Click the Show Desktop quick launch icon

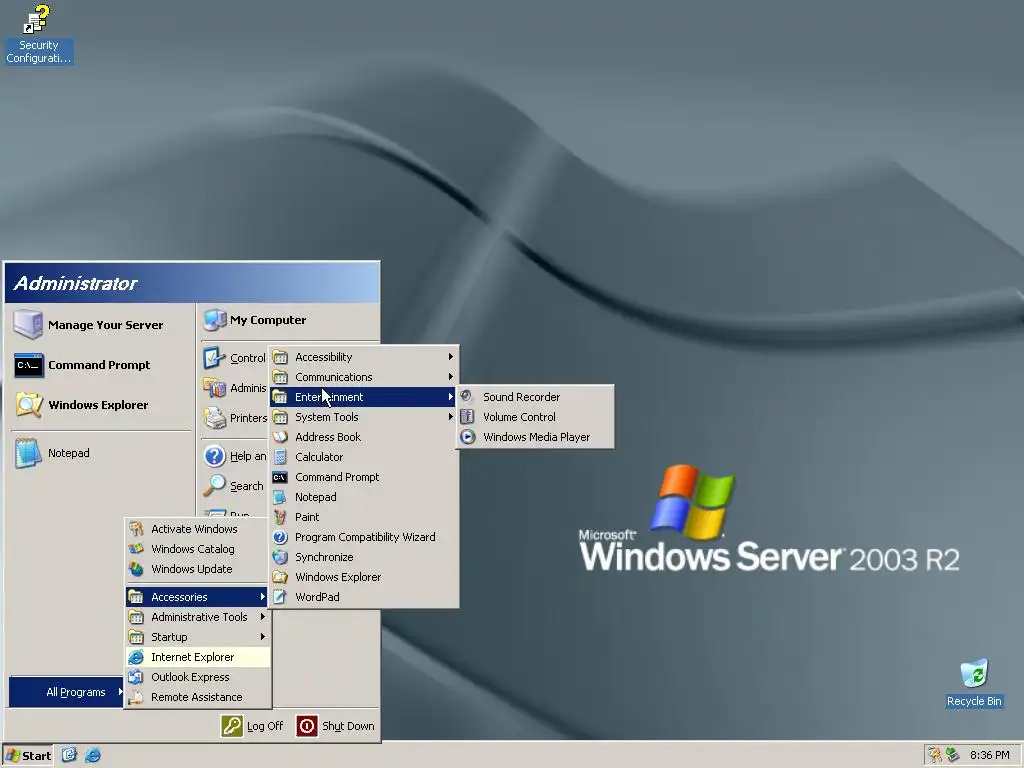[x=69, y=755]
